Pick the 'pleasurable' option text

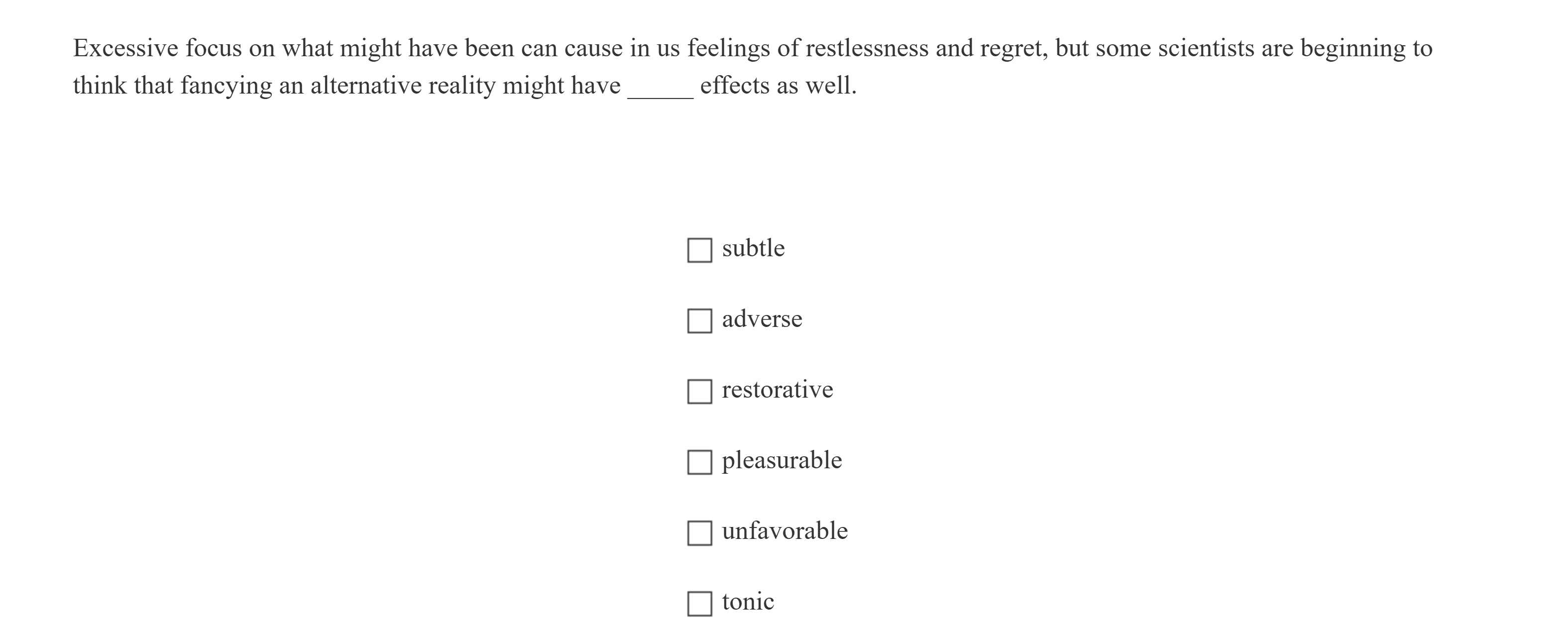782,460
